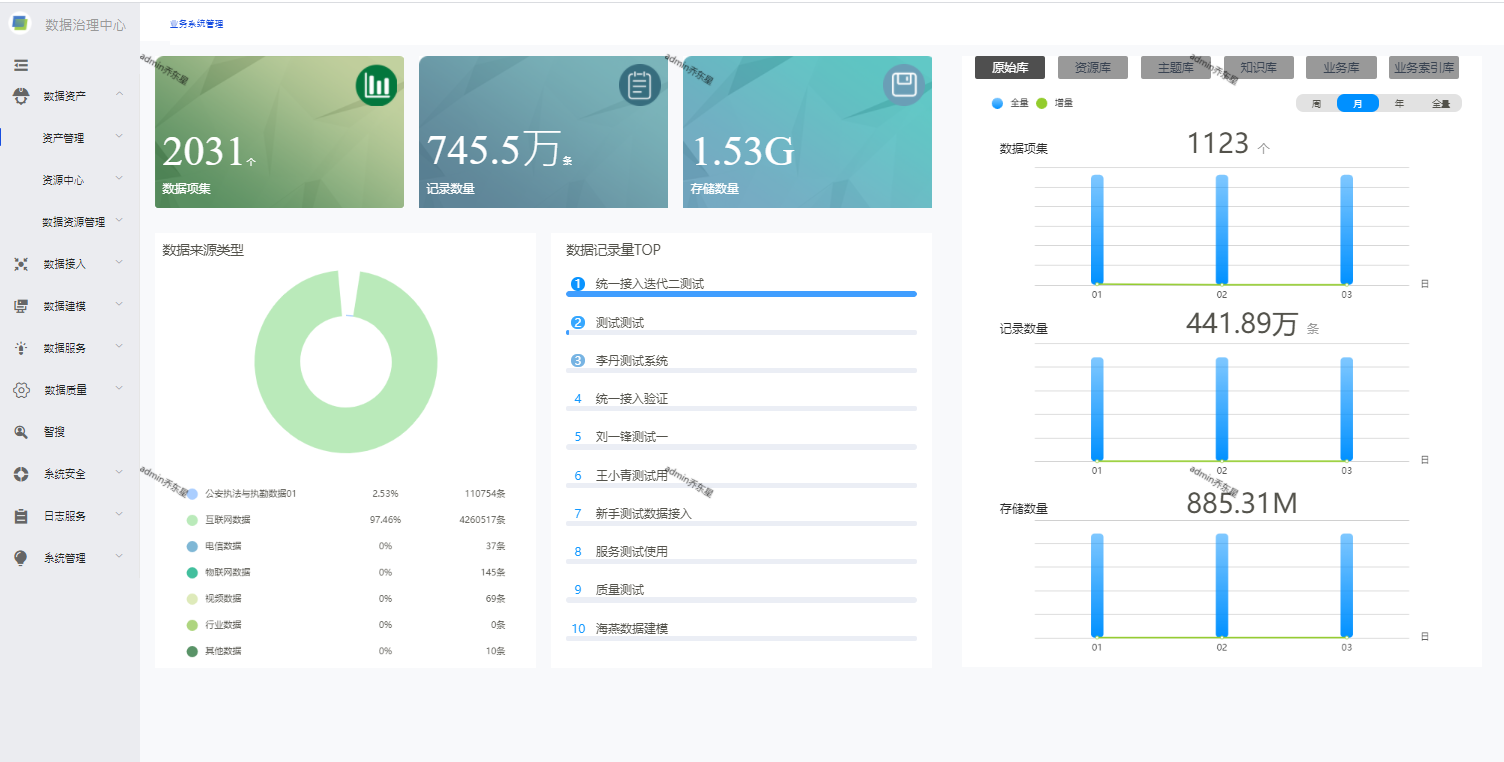
Task: Switch to the 原始库 tab
Action: [1010, 68]
